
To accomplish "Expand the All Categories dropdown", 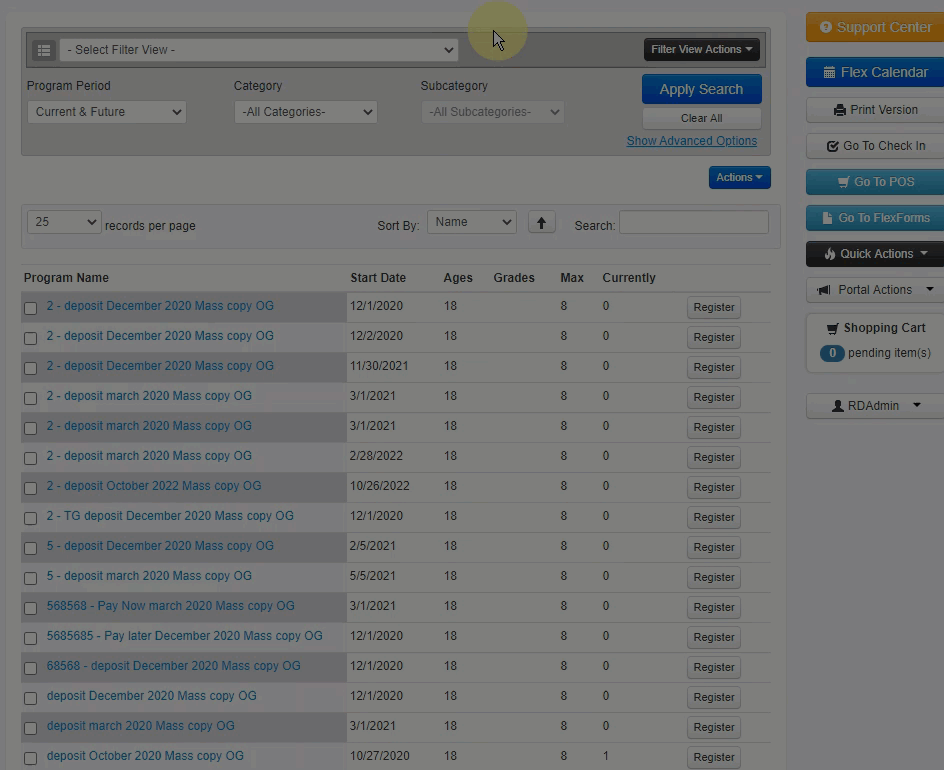I will pos(306,112).
